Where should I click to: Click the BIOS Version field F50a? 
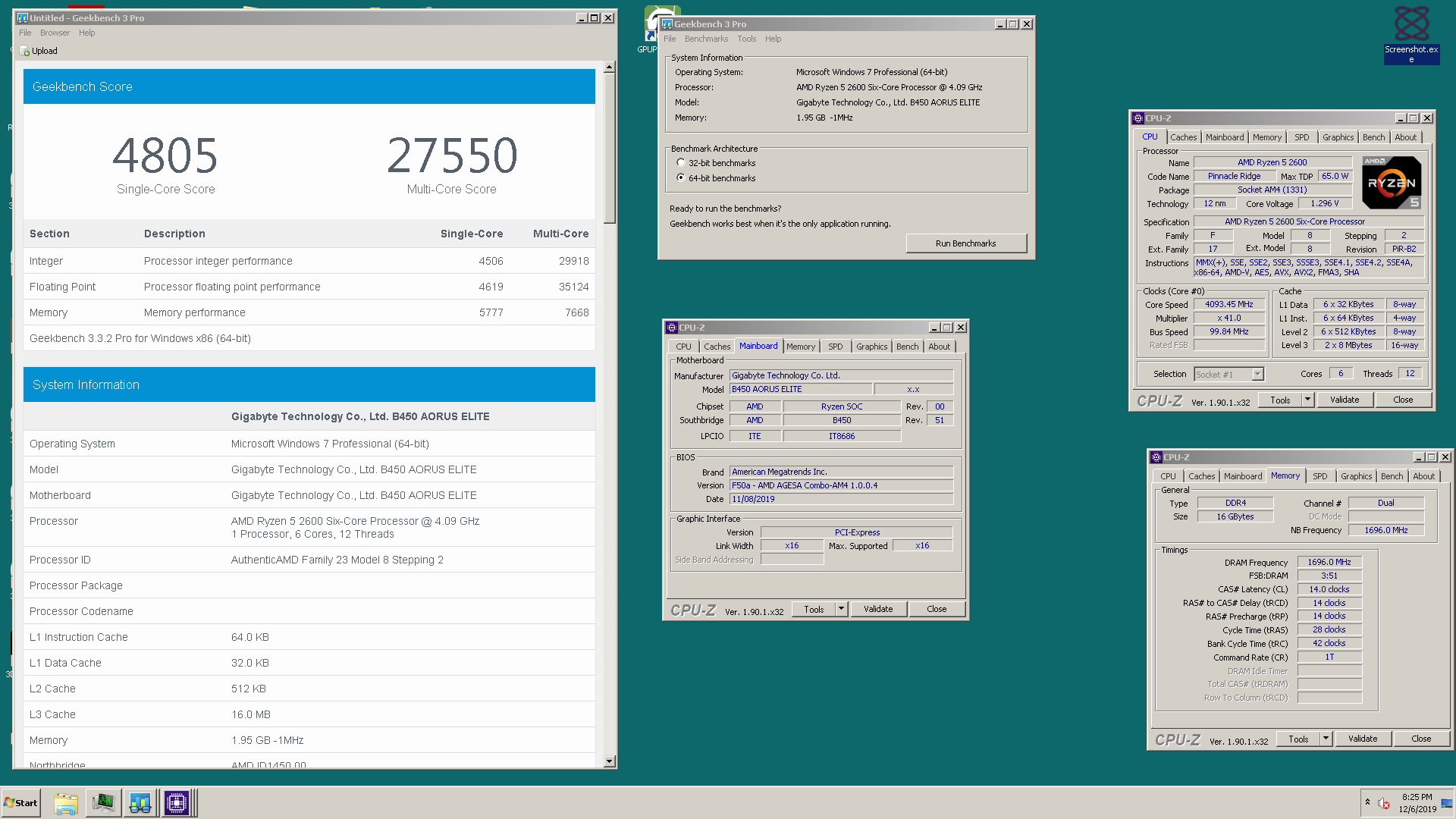tap(841, 485)
